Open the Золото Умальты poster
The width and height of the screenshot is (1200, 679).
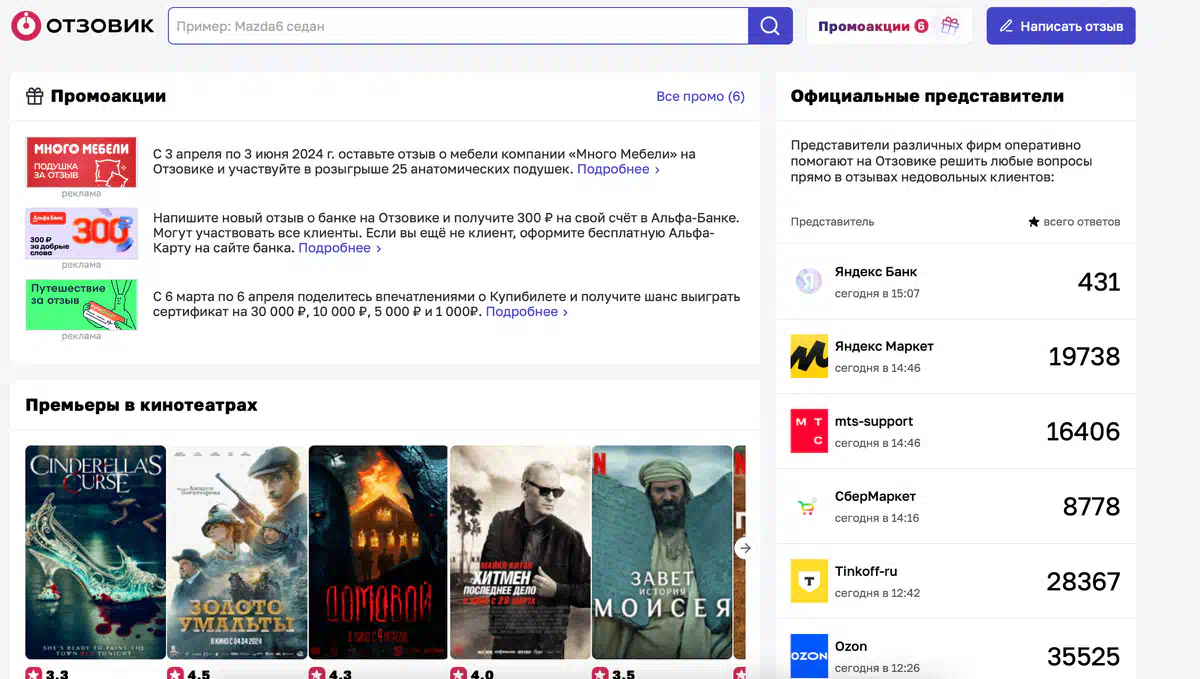tap(237, 552)
